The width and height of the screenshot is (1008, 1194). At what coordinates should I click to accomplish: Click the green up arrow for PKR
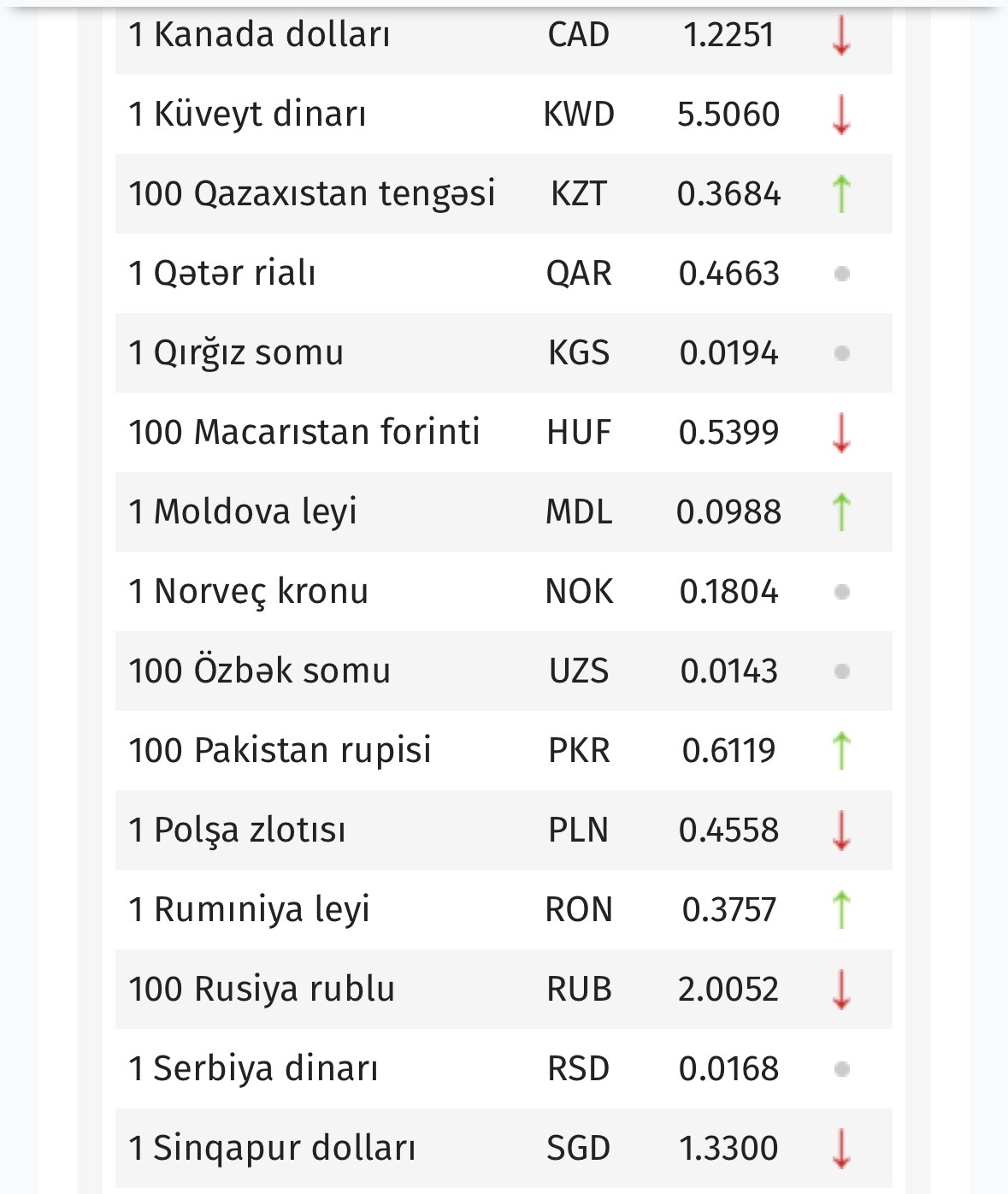[841, 750]
